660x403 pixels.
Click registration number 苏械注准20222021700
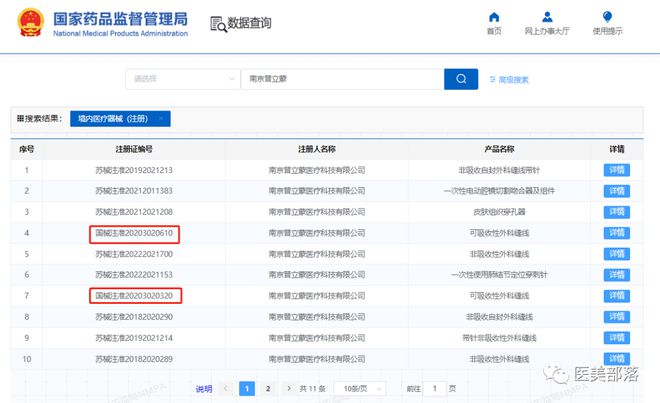click(134, 254)
